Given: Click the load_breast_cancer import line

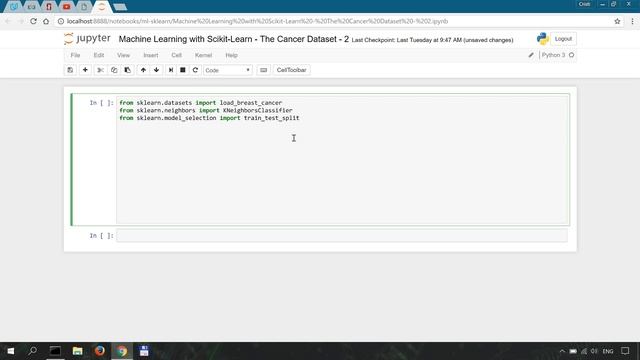Looking at the screenshot, I should point(200,103).
